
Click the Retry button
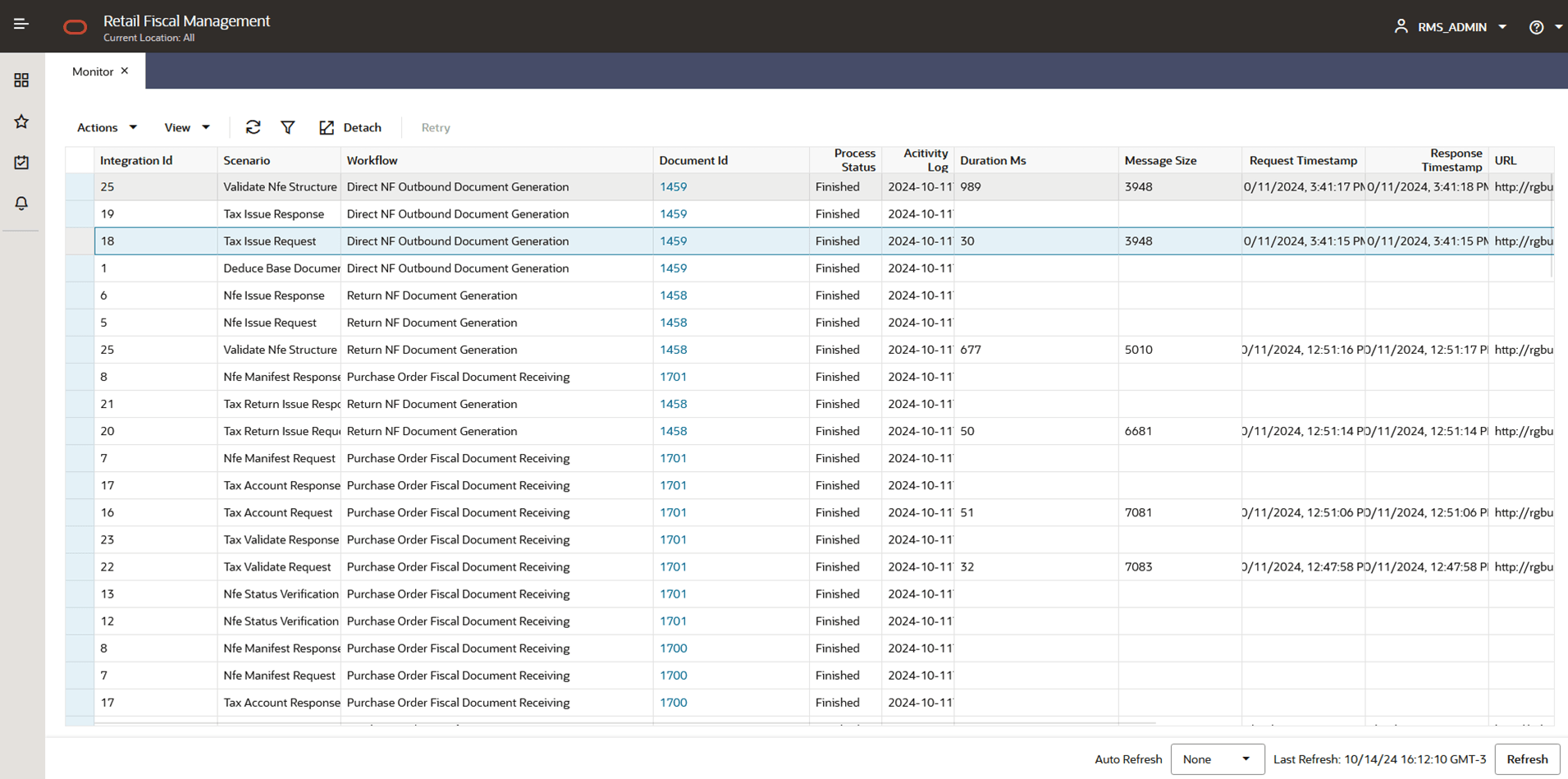point(436,127)
